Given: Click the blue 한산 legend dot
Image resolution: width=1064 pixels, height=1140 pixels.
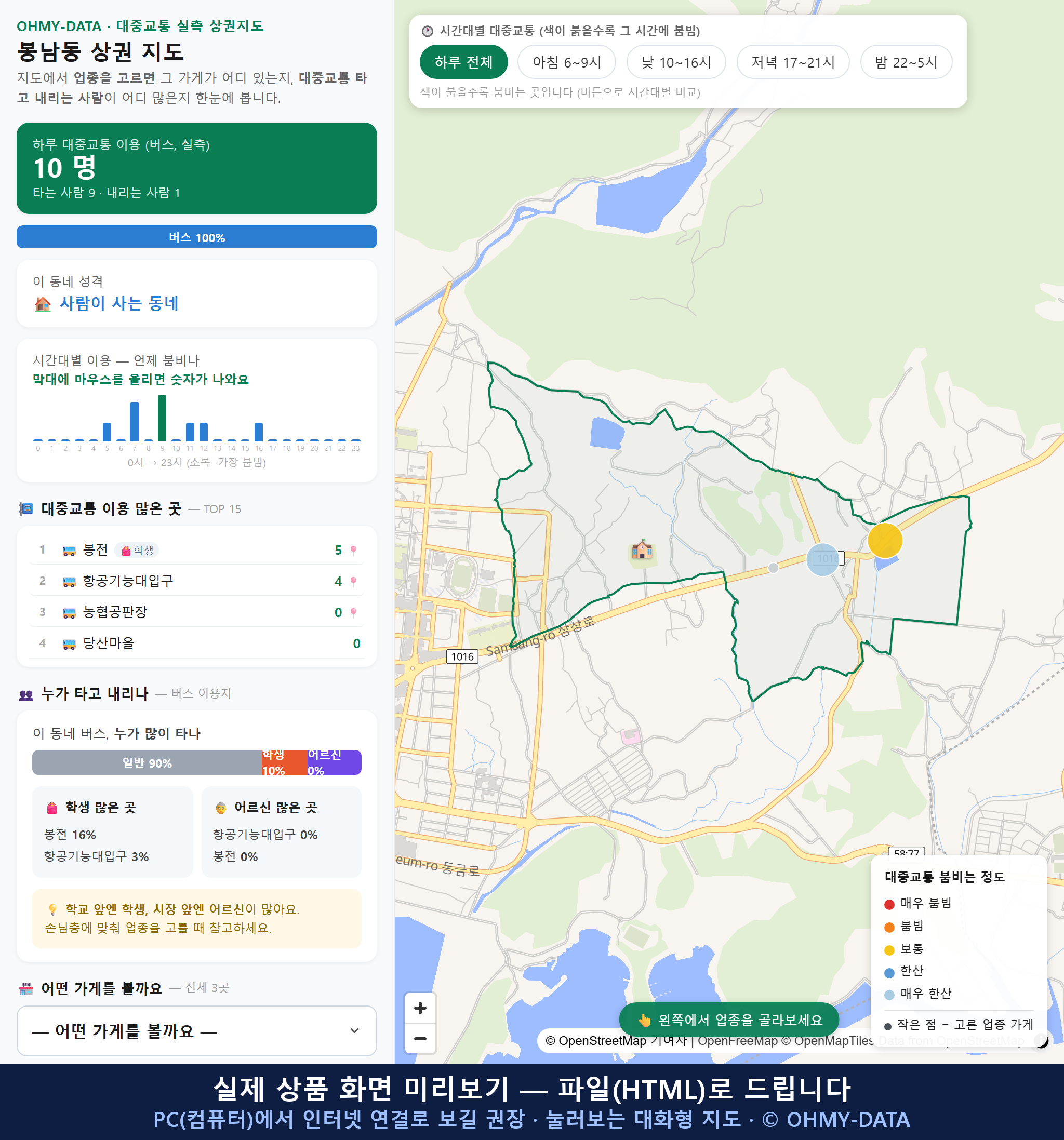Looking at the screenshot, I should [x=889, y=973].
